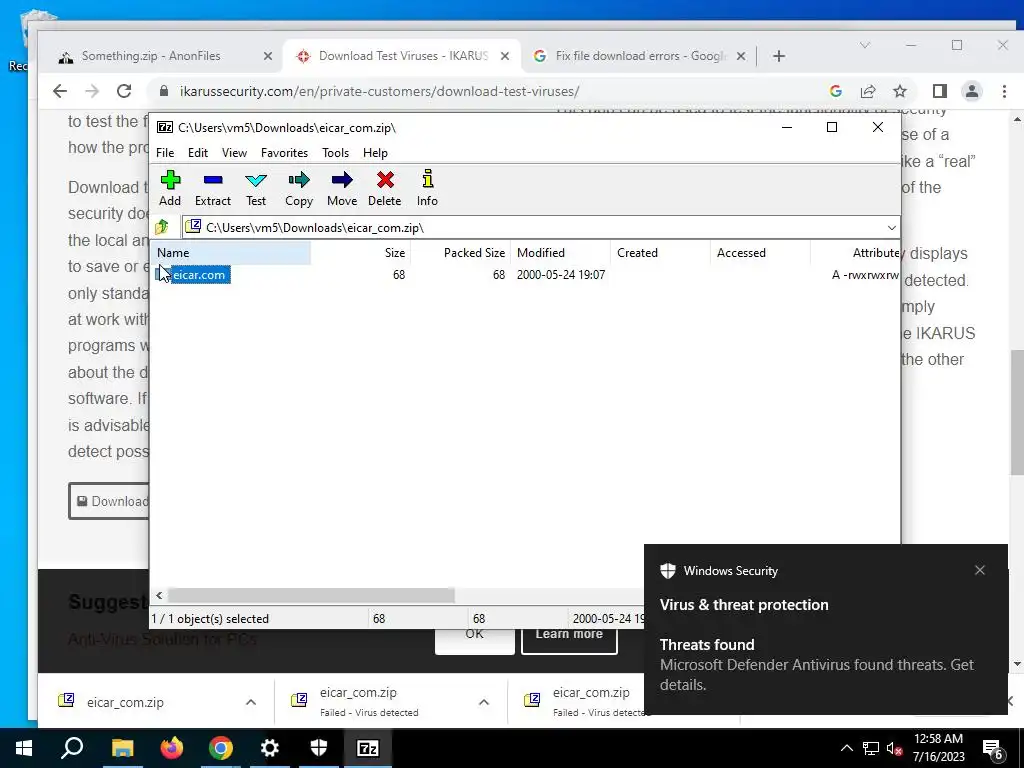Dismiss the Windows Security notification
This screenshot has height=768, width=1024.
click(x=980, y=570)
